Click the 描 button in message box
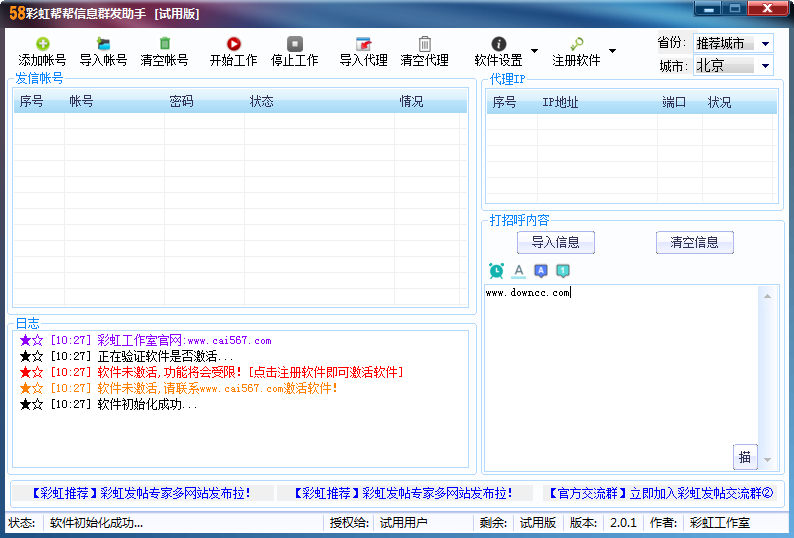This screenshot has height=538, width=794. pyautogui.click(x=745, y=457)
